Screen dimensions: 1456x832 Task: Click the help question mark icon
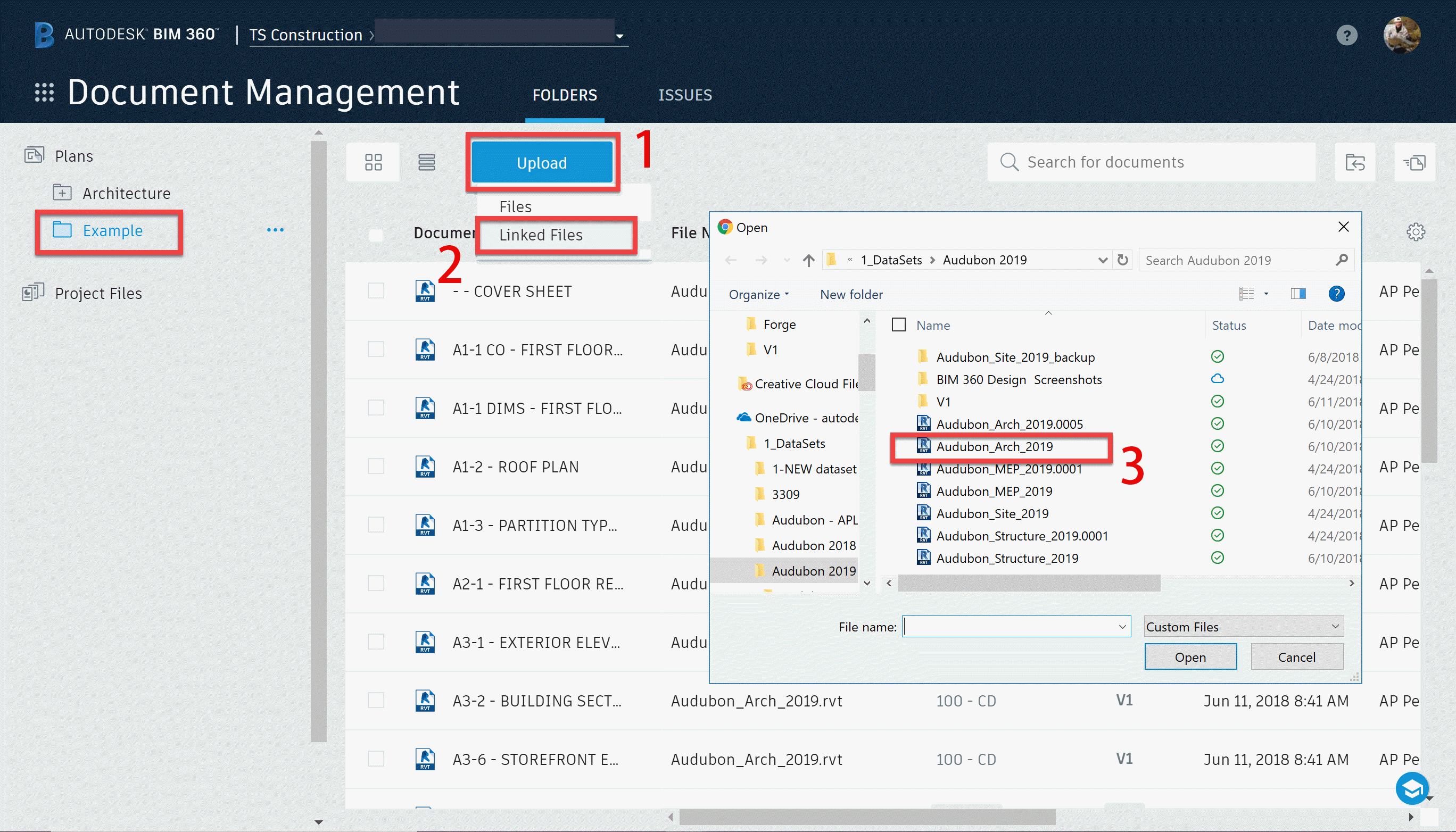coord(1346,36)
